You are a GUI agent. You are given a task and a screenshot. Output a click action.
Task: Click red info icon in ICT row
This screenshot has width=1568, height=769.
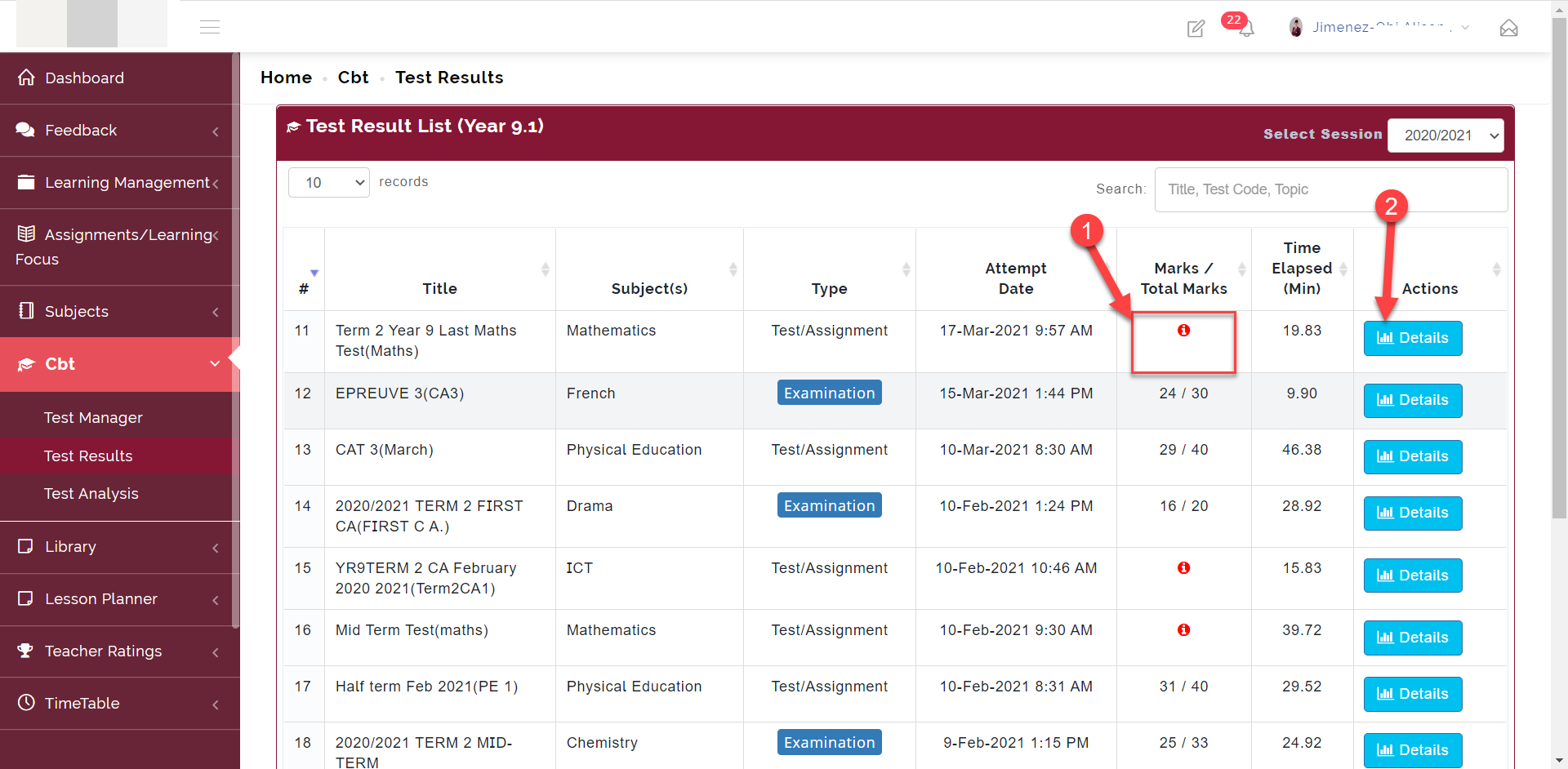pyautogui.click(x=1183, y=567)
